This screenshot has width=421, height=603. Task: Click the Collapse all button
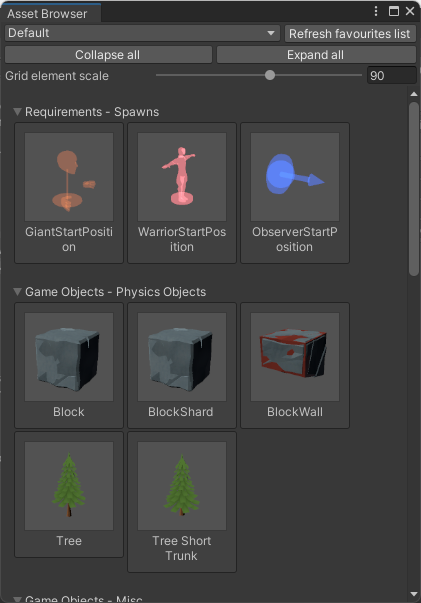pos(108,55)
